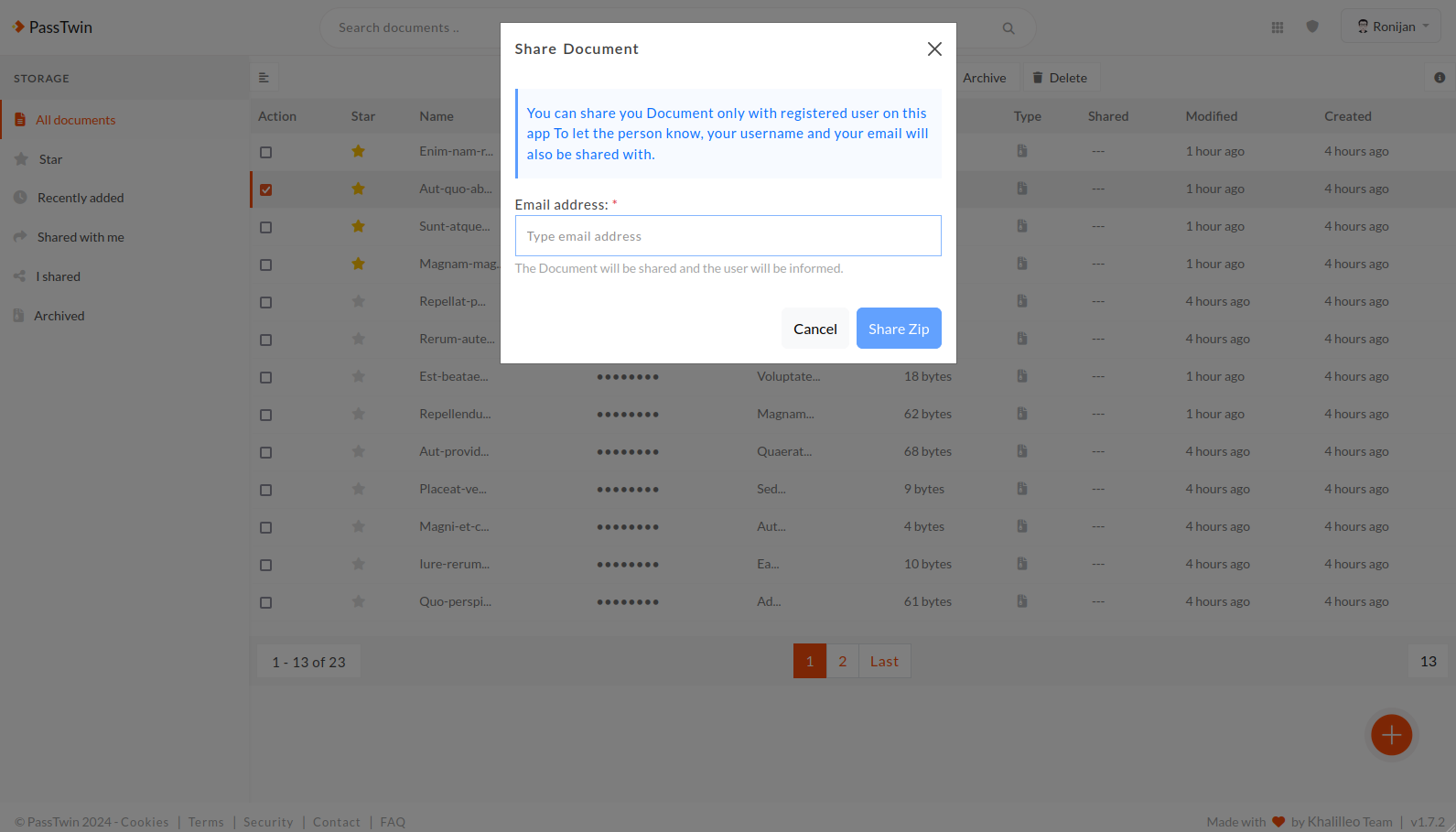Screen dimensions: 1456x832
Task: Focus the email address input field
Action: (728, 236)
